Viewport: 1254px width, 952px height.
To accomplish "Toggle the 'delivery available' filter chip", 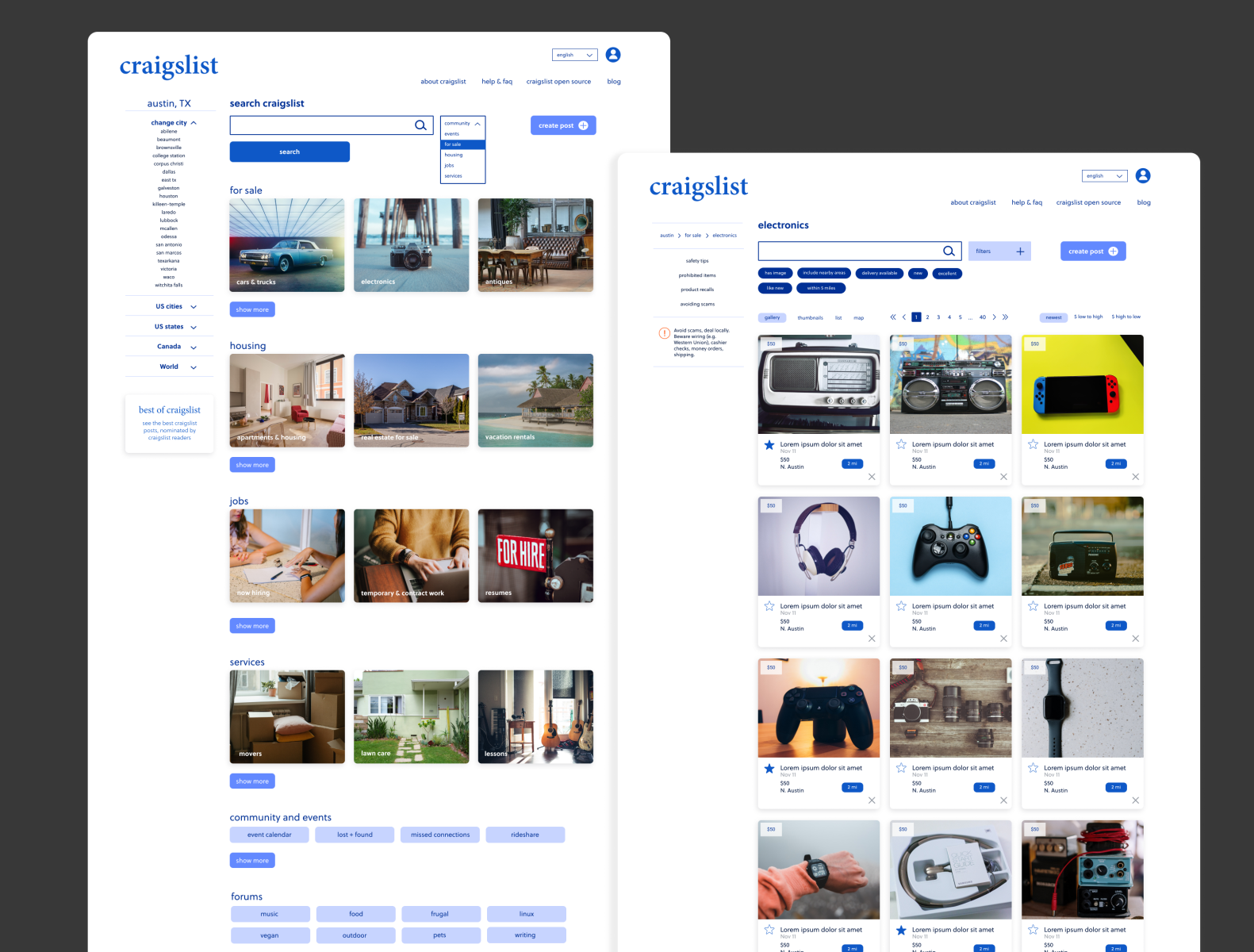I will click(880, 273).
